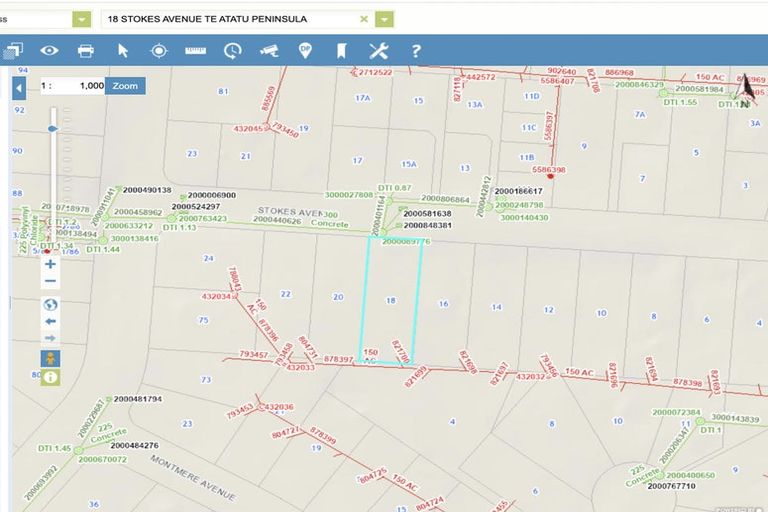Collapse the scale panel left arrow
Image resolution: width=768 pixels, height=512 pixels.
point(18,88)
